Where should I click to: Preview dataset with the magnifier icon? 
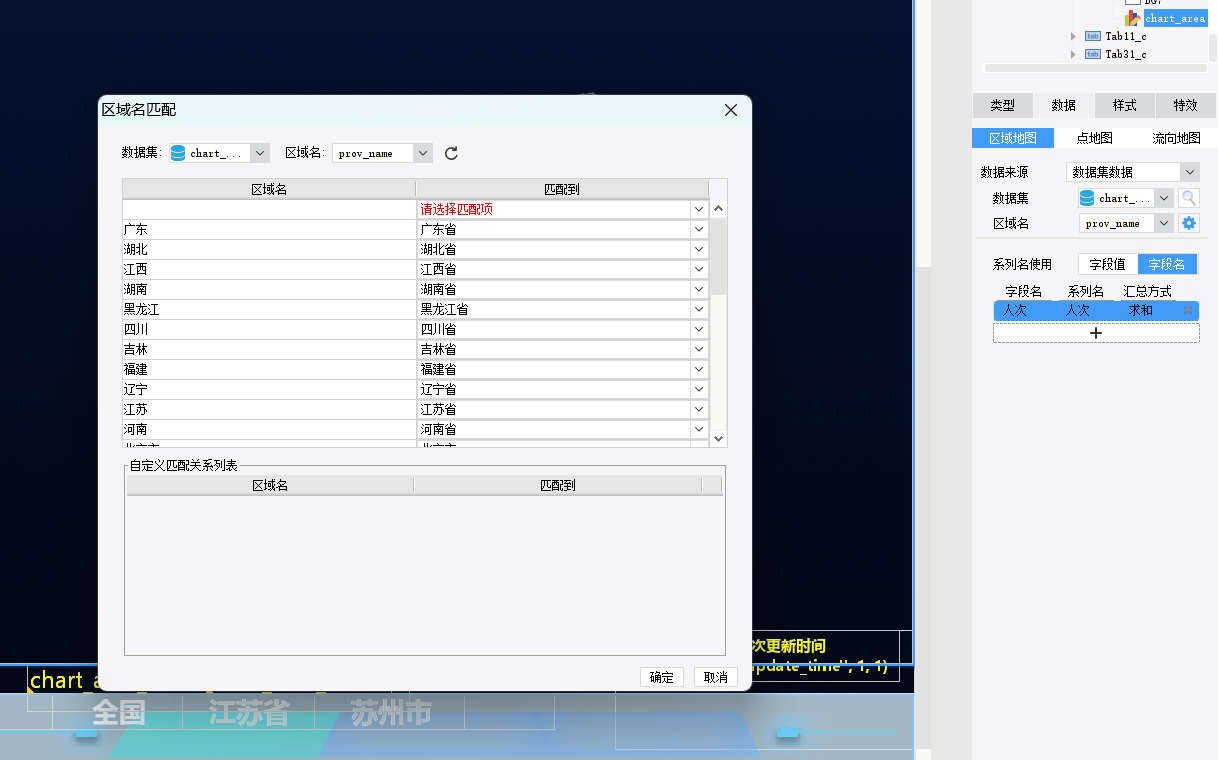pyautogui.click(x=1188, y=198)
